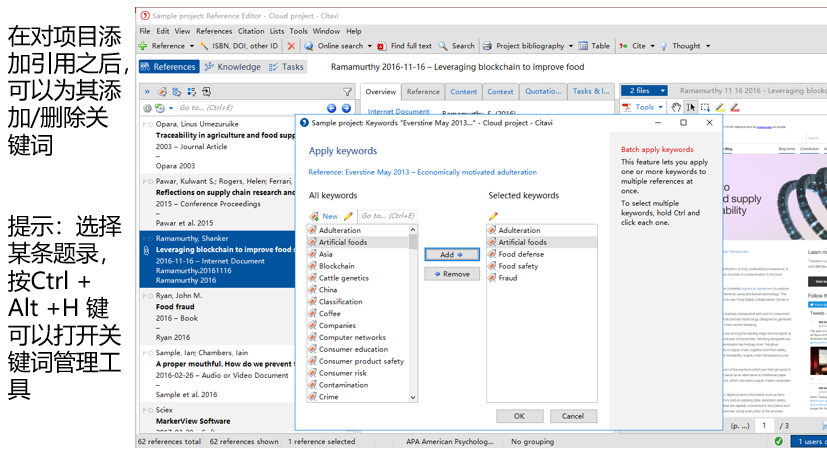827x452 pixels.
Task: Open the Thought dropdown arrow
Action: pos(708,46)
